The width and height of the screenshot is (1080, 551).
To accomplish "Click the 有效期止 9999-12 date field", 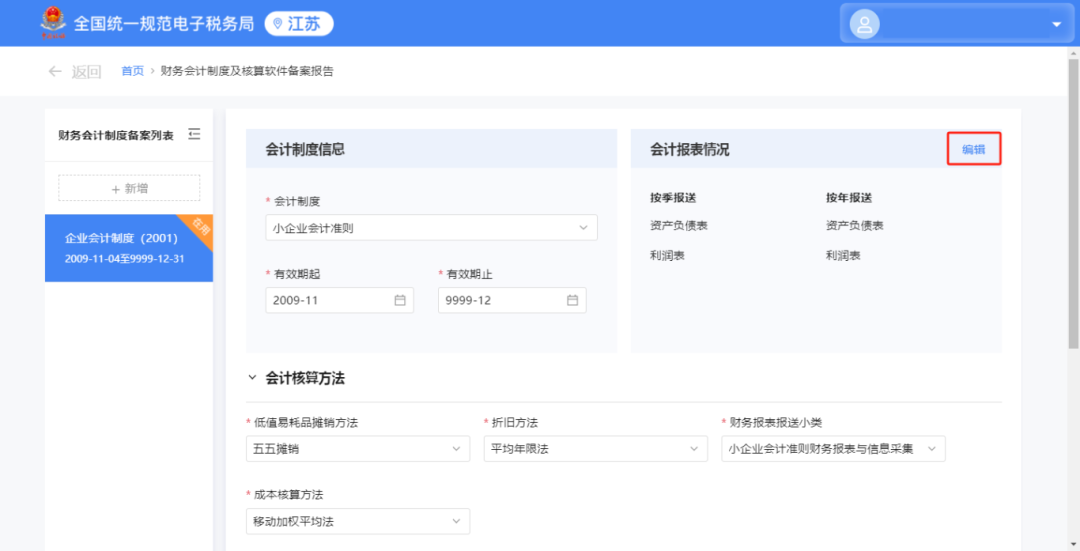I will click(512, 300).
